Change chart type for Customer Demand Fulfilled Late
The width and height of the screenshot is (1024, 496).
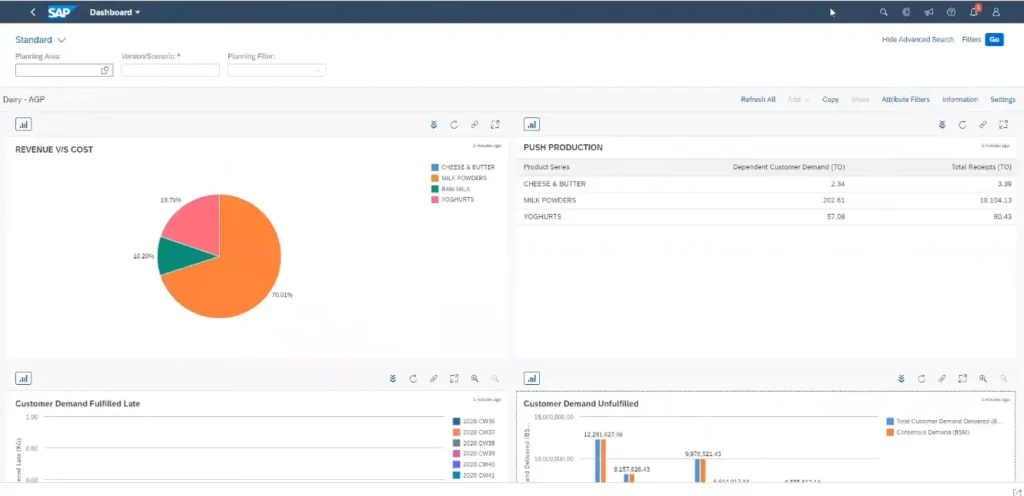[x=23, y=379]
